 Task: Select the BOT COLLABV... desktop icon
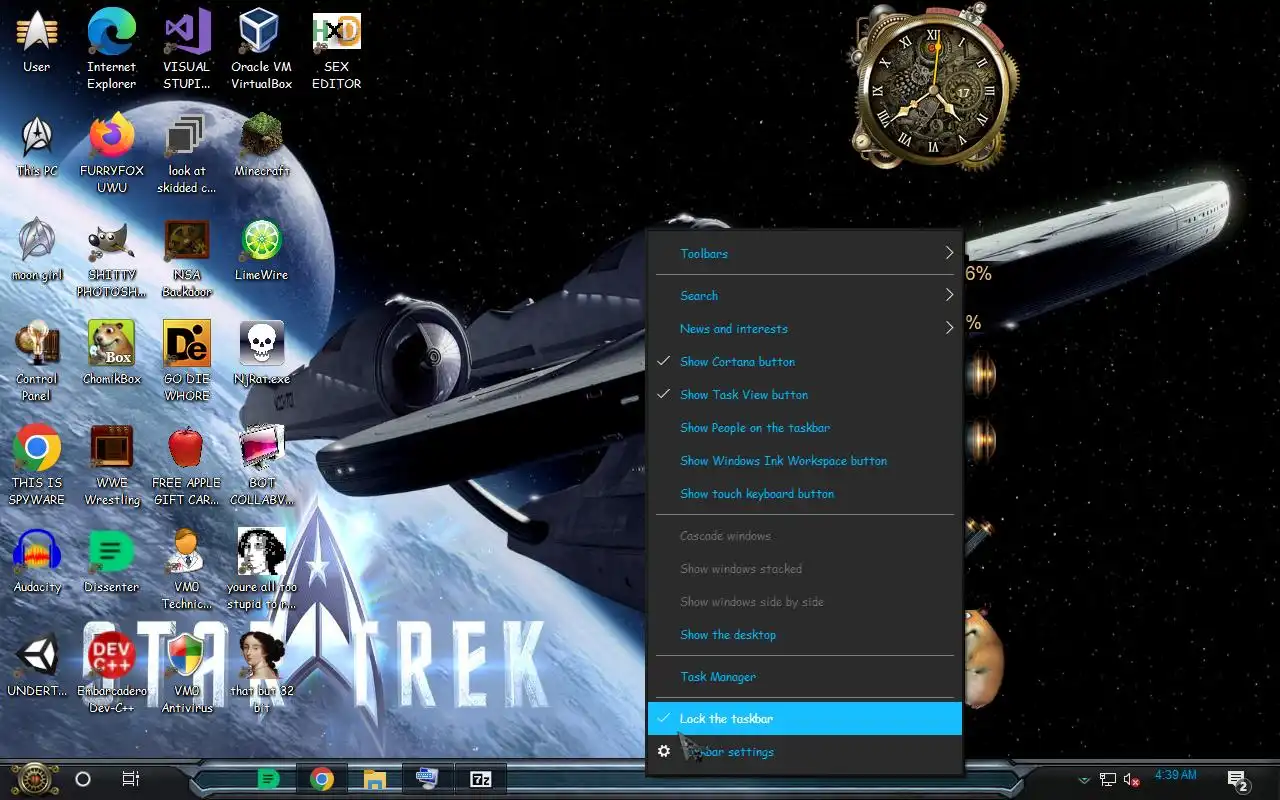point(261,466)
